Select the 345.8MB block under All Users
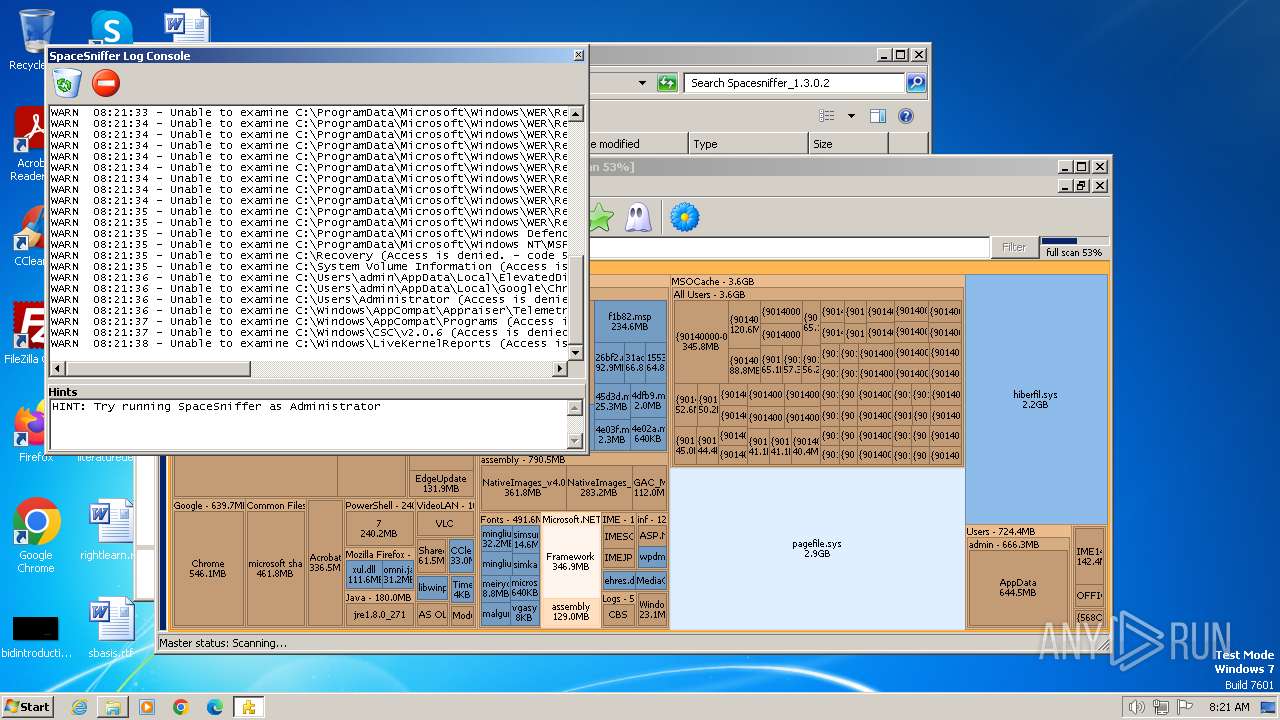Screen dimensions: 1280x720 click(x=700, y=341)
